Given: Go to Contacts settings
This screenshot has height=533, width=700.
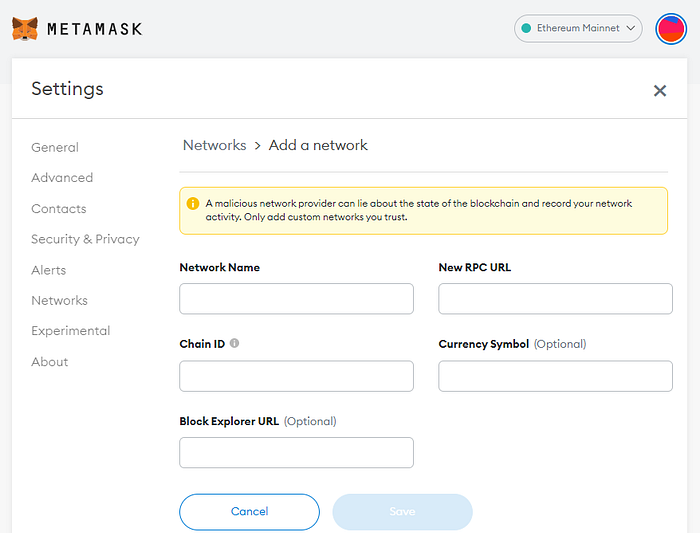Looking at the screenshot, I should point(59,209).
